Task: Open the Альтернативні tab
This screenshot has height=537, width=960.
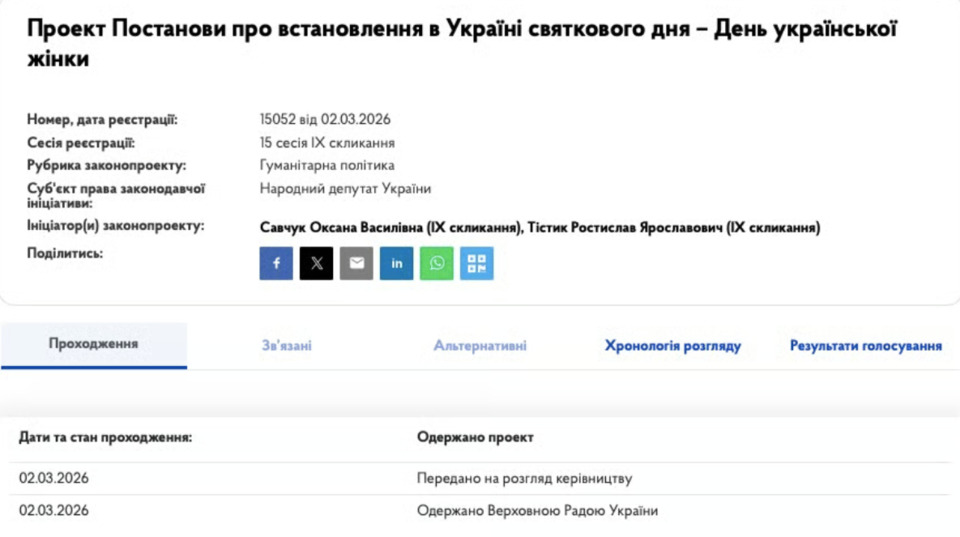Action: [480, 346]
